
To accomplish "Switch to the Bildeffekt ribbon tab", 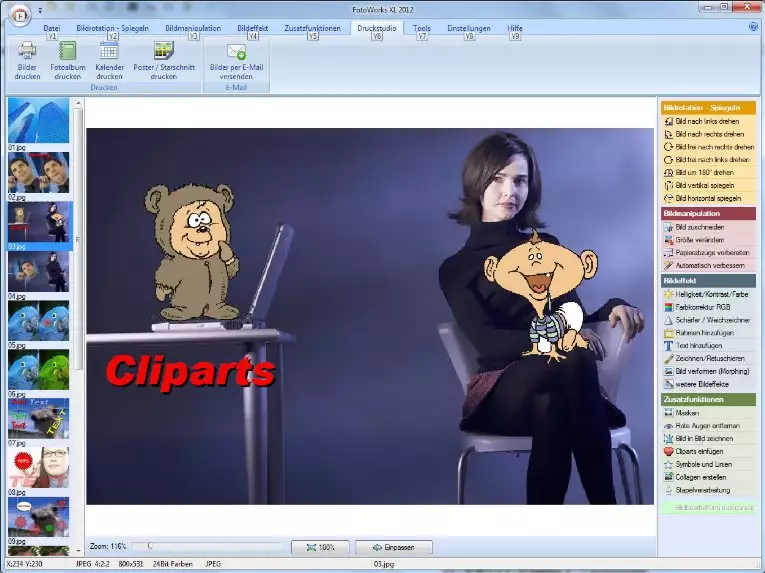I will tap(253, 28).
